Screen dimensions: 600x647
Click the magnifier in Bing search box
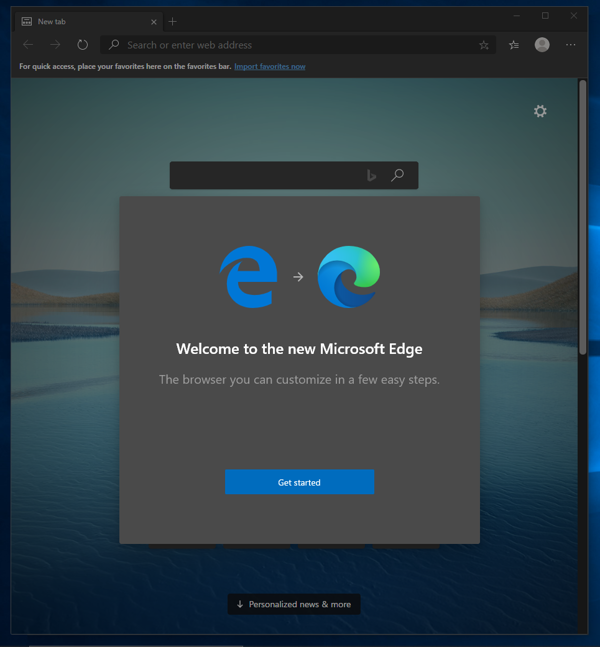click(x=397, y=175)
